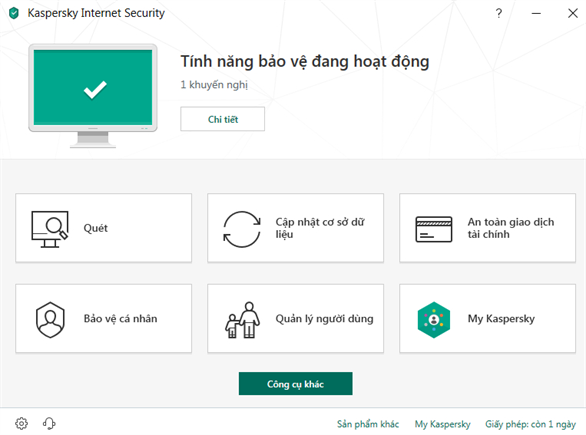Click the green protection status monitor image

click(x=93, y=95)
